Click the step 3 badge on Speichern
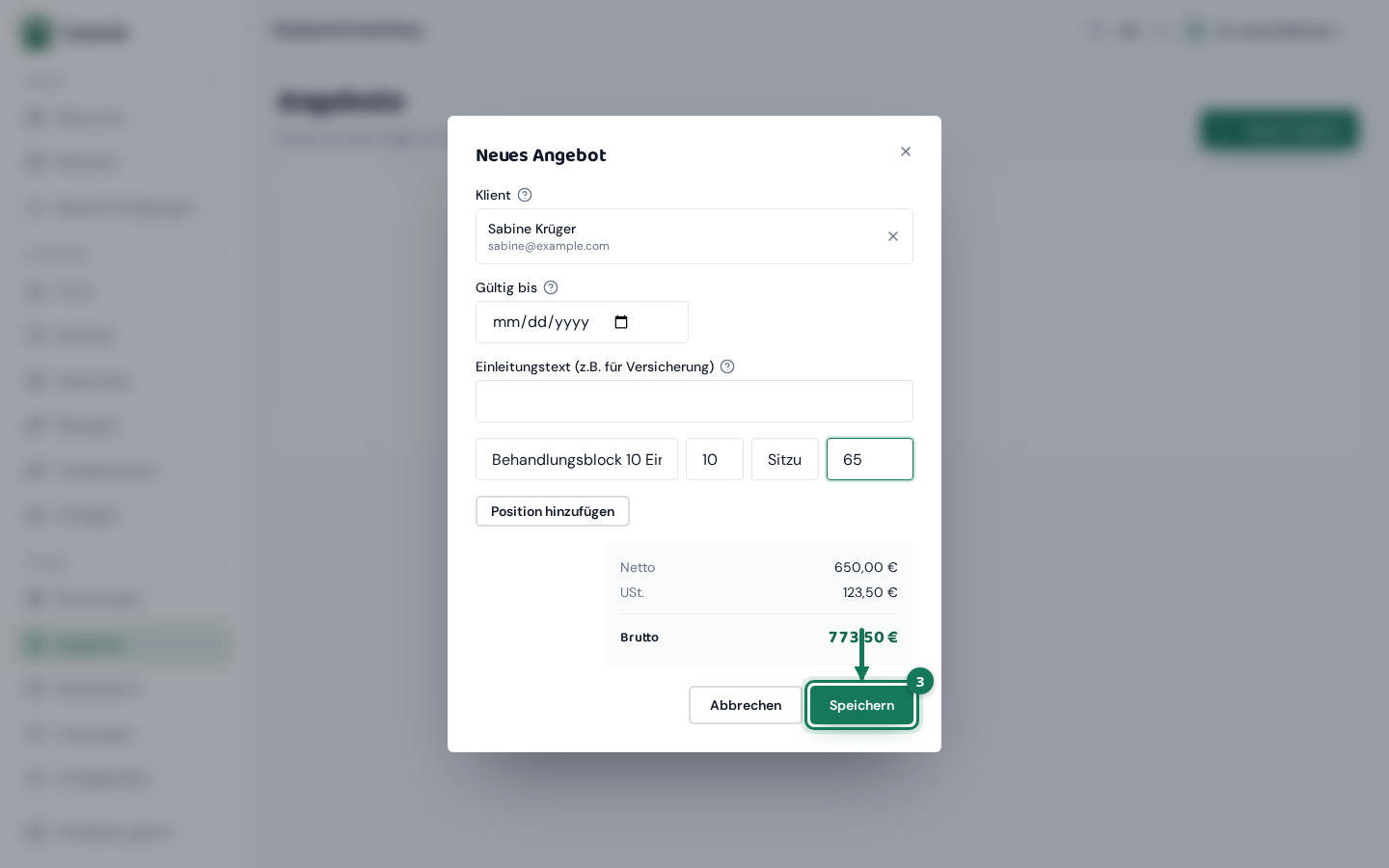Screen dimensions: 1389x868 point(920,681)
